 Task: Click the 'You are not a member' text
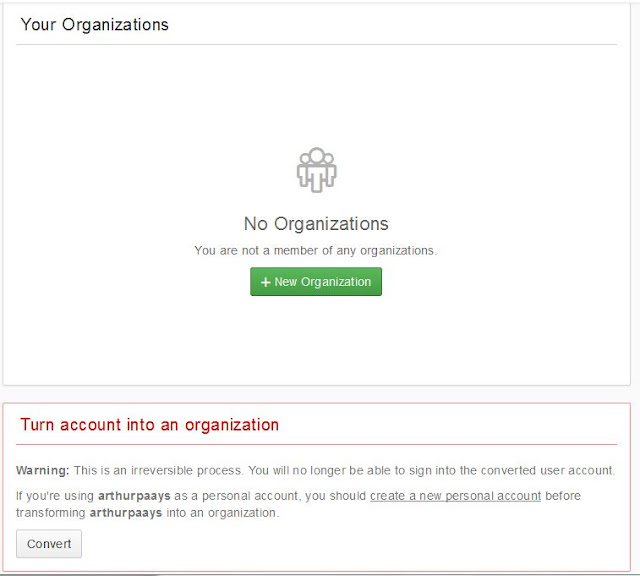[316, 250]
